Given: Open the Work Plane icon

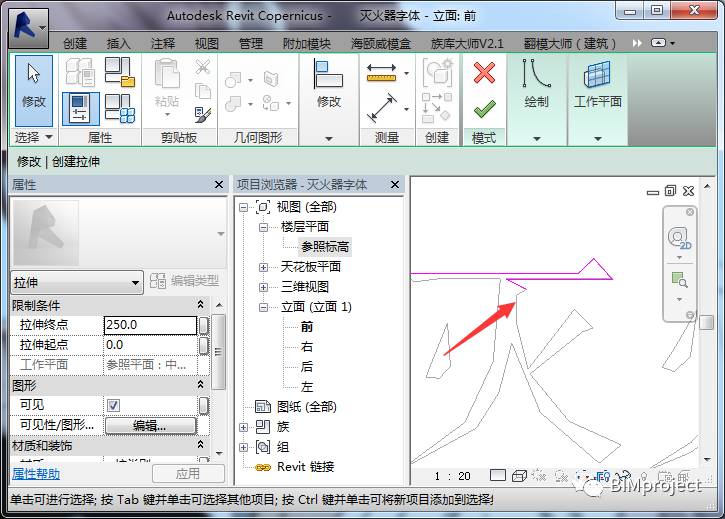Looking at the screenshot, I should click(x=597, y=75).
